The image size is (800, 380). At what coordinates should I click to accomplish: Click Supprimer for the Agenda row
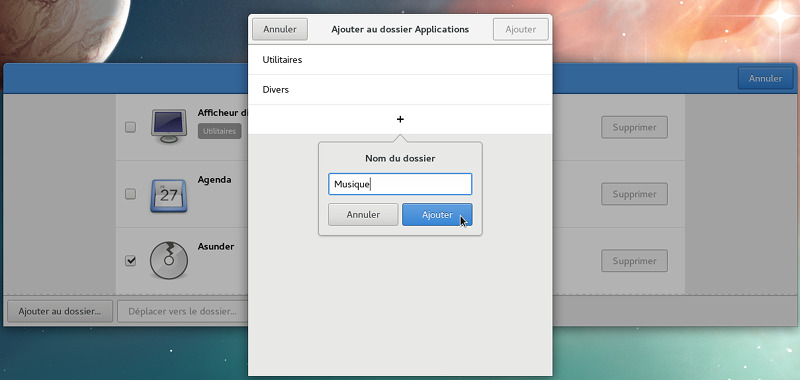634,194
